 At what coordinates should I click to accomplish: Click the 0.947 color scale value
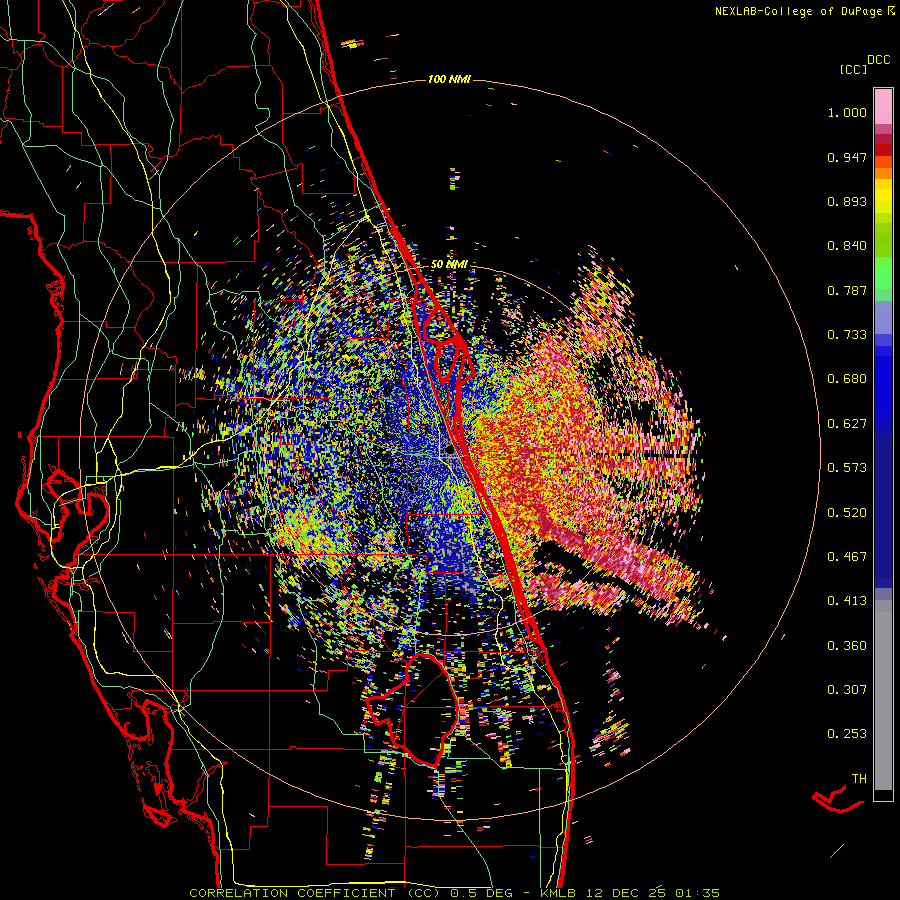coord(847,157)
